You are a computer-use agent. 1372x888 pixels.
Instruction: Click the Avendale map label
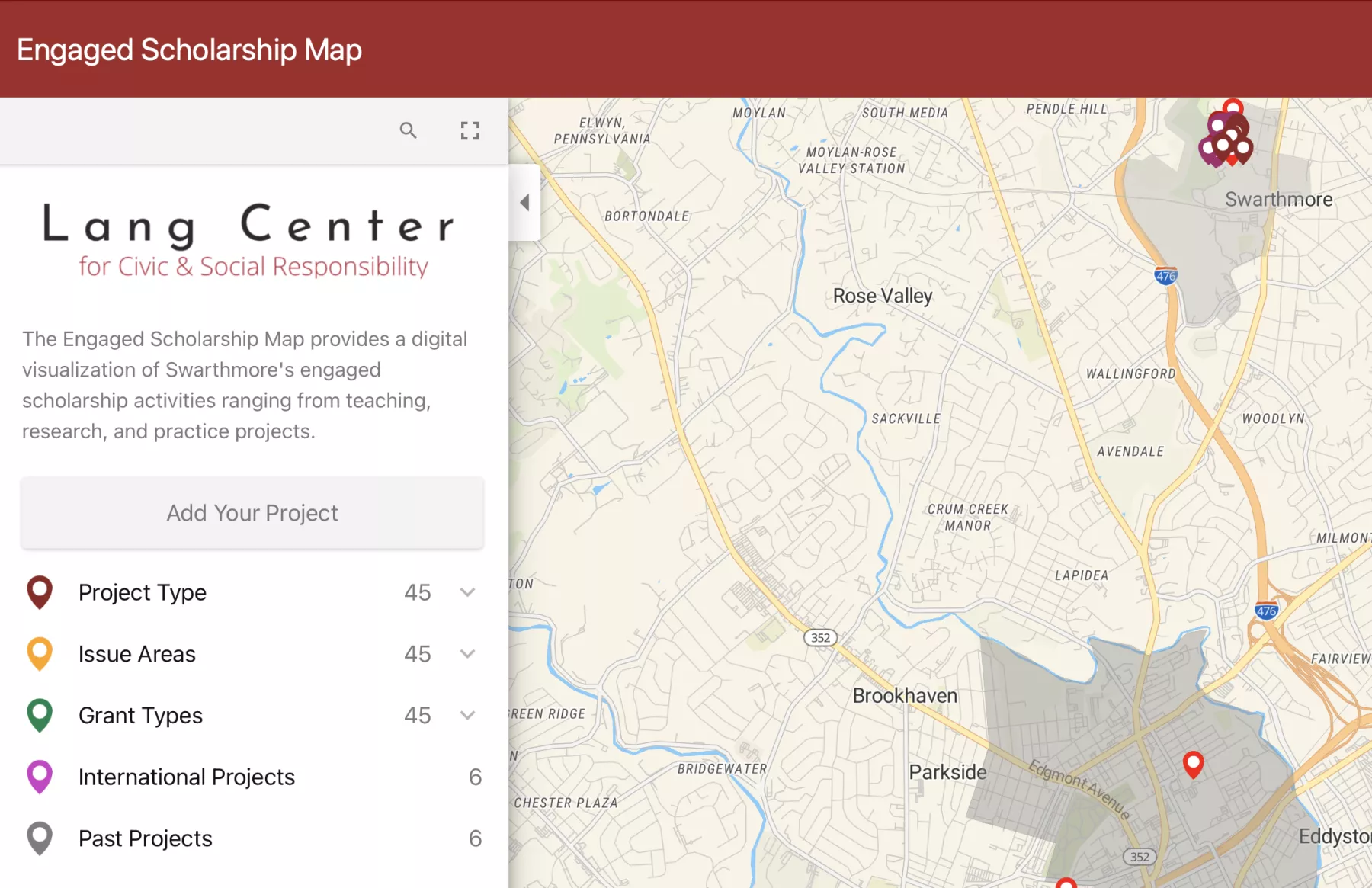click(x=1130, y=451)
